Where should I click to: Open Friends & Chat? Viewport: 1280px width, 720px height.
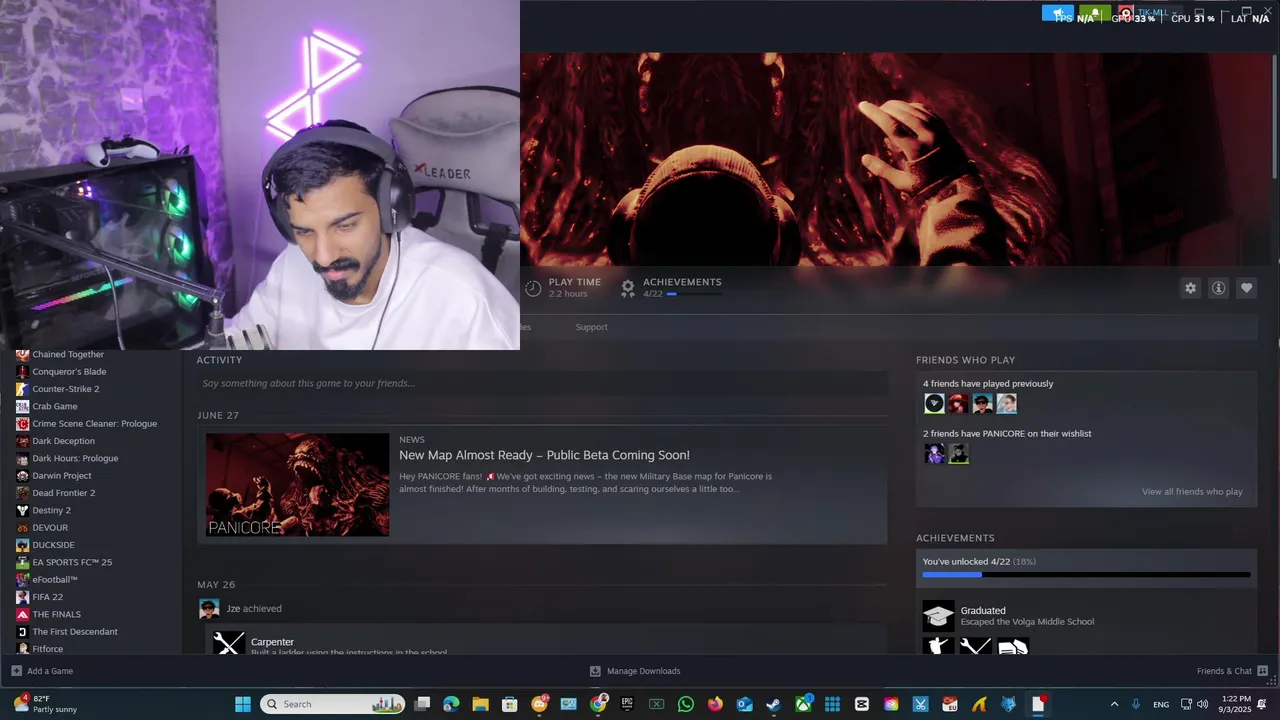click(x=1232, y=671)
